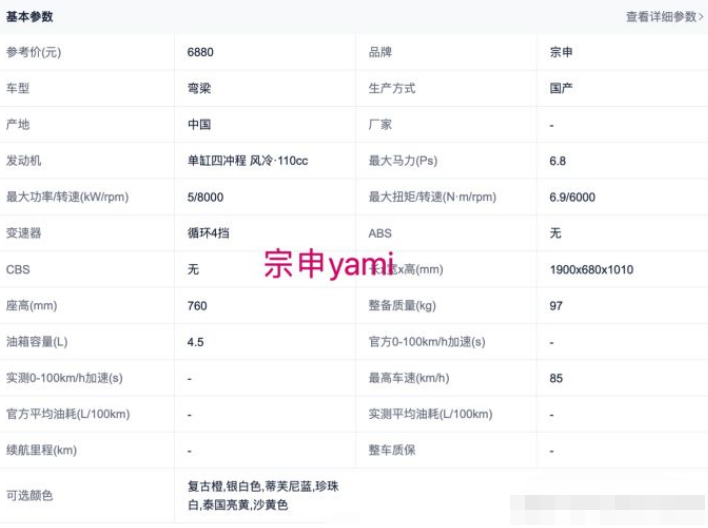This screenshot has width=708, height=528.
Task: Select the 实测0-100km/h加速(s) label
Action: (64, 378)
